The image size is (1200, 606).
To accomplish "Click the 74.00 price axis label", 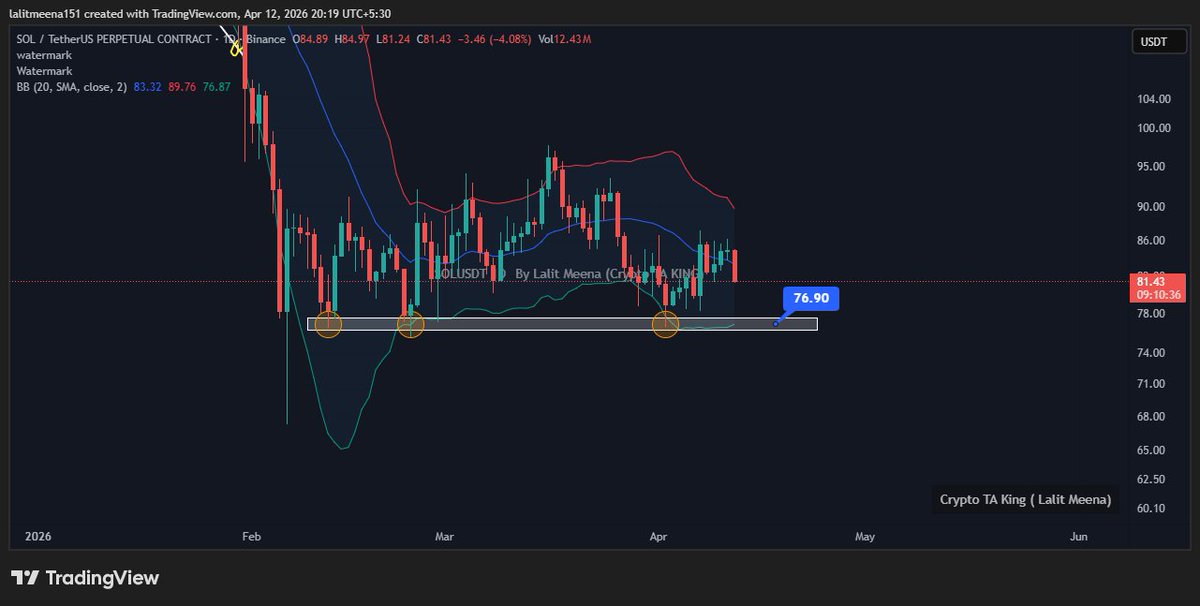I will pyautogui.click(x=1151, y=354).
